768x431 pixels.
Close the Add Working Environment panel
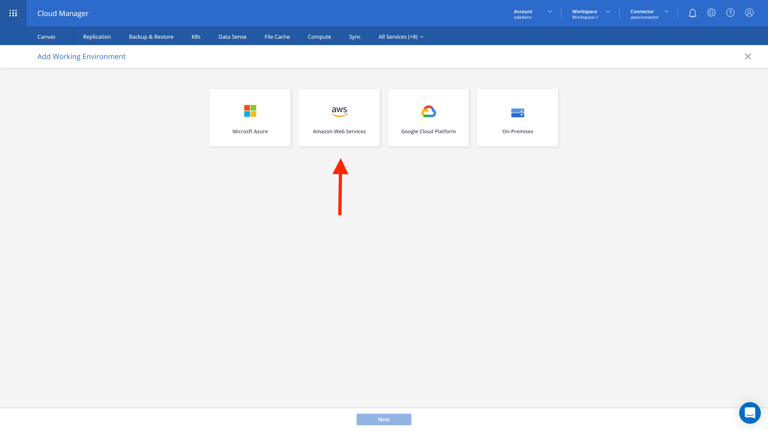click(747, 57)
